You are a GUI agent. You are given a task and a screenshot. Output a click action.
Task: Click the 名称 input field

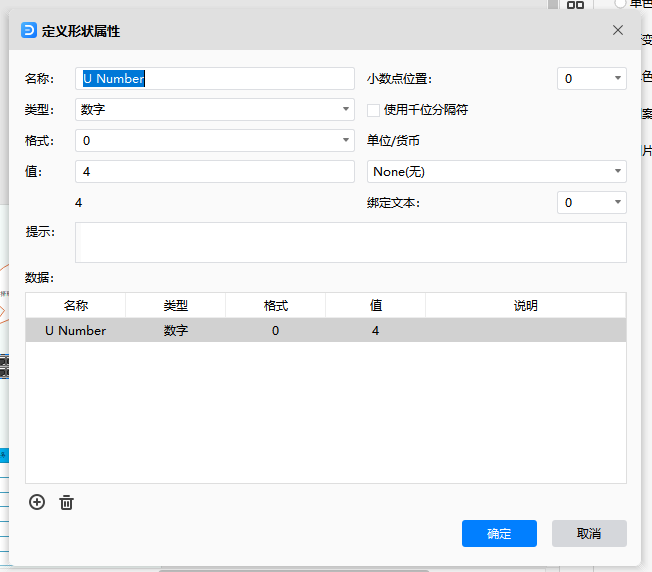tap(215, 79)
